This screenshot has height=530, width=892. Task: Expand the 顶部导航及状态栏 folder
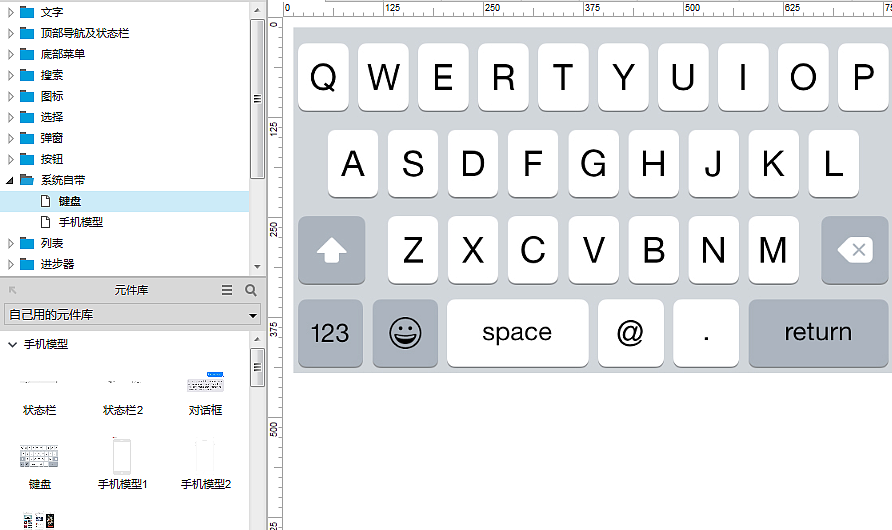point(10,33)
